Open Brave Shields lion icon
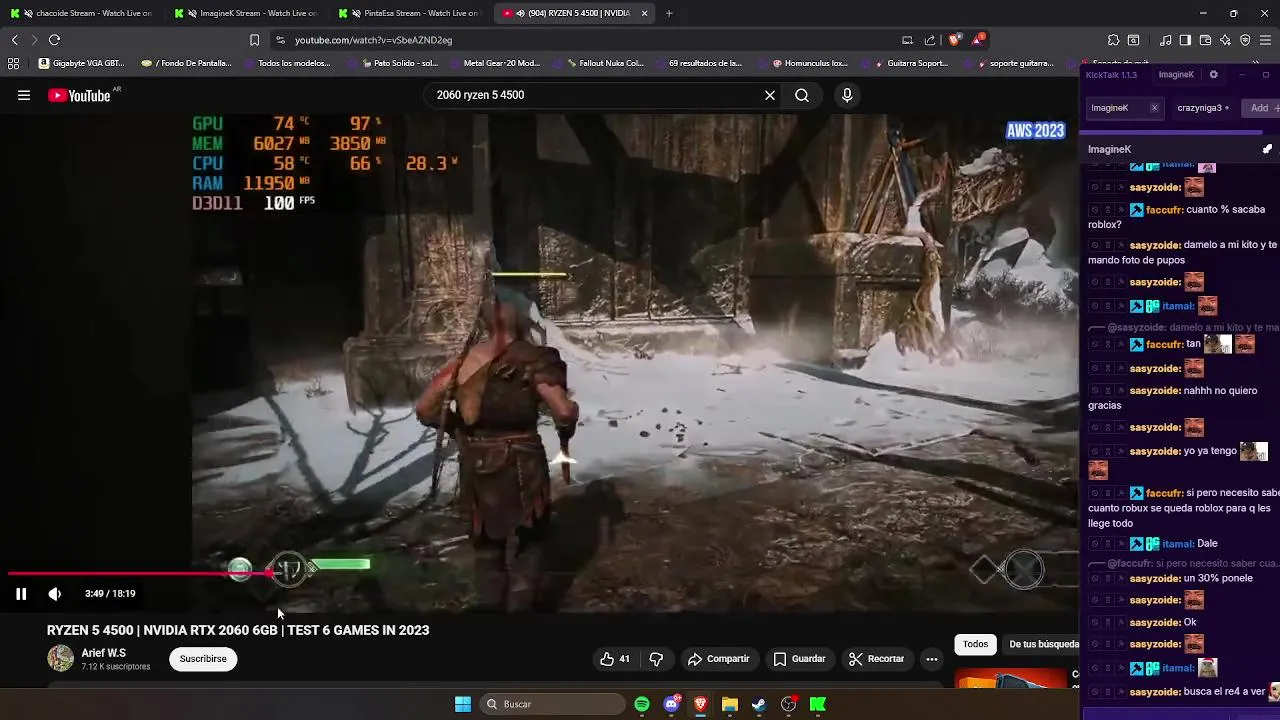Image resolution: width=1280 pixels, height=720 pixels. 955,40
